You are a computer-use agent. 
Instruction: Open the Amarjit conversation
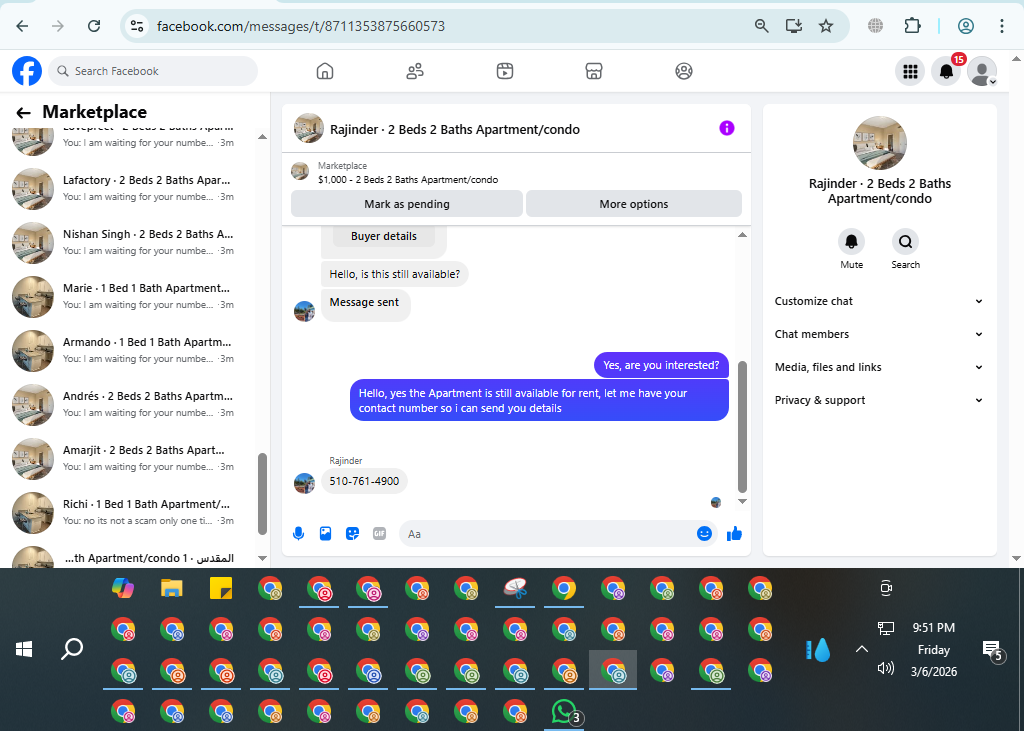click(131, 459)
